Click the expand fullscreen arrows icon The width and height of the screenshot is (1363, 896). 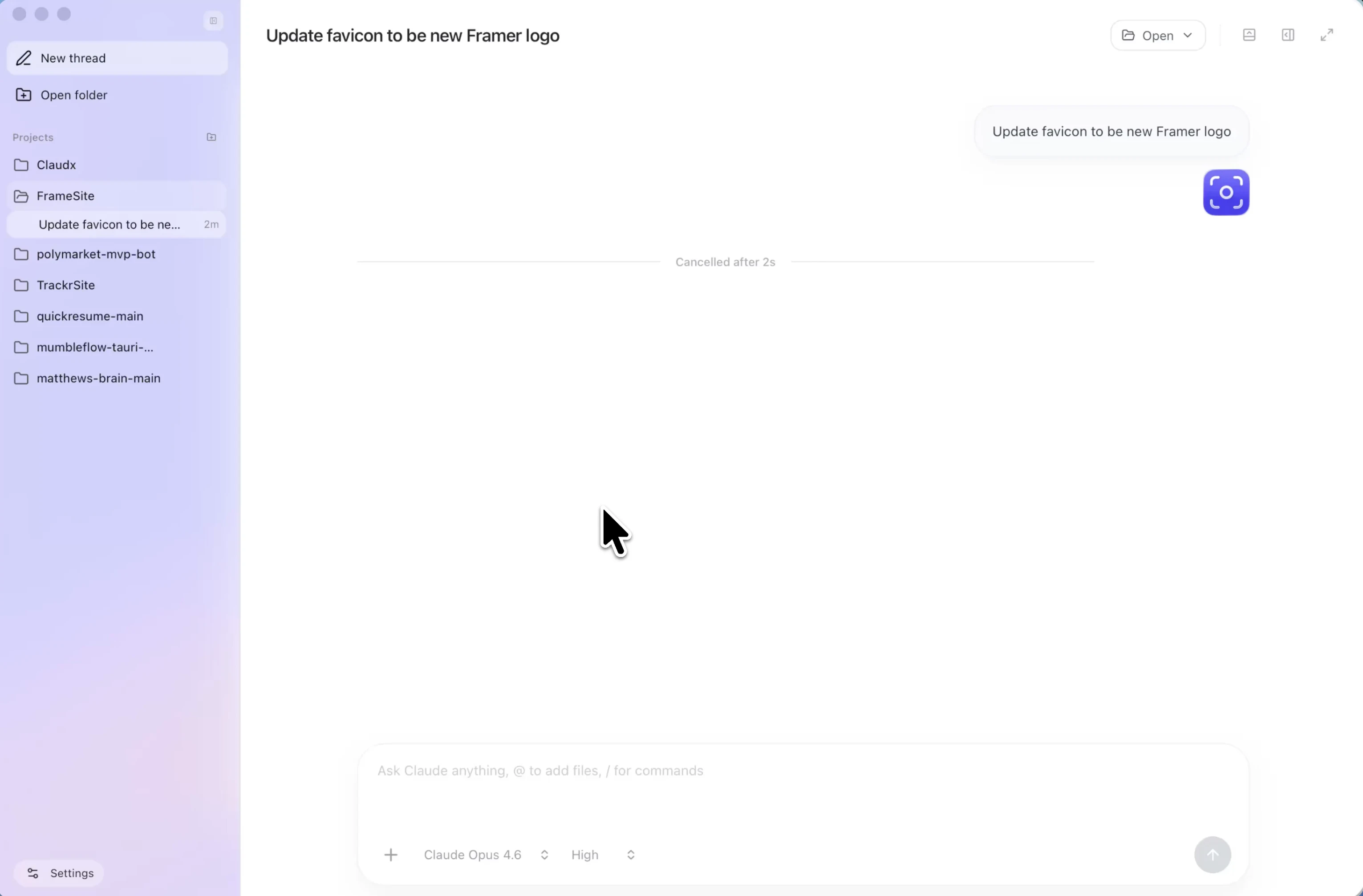coord(1327,35)
